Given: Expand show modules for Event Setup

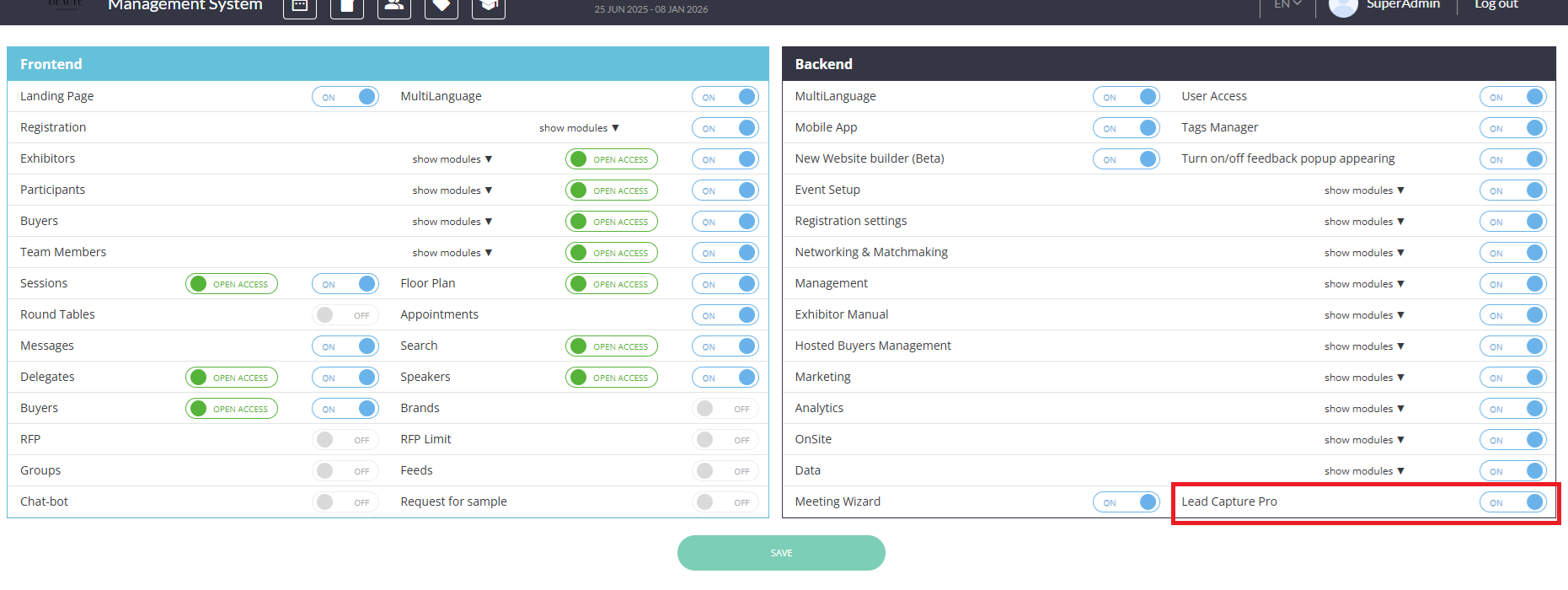Looking at the screenshot, I should coord(1365,190).
